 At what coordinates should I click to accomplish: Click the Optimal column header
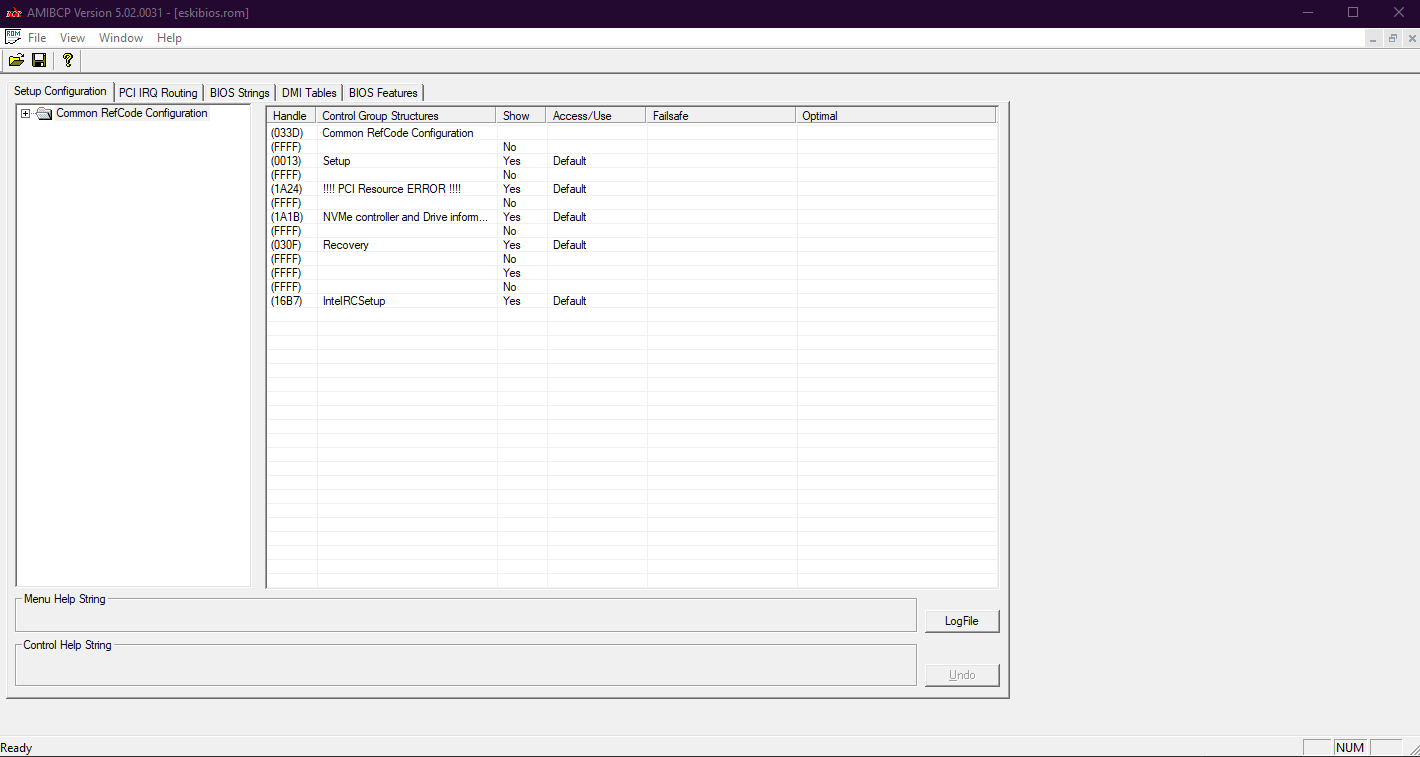(x=896, y=116)
